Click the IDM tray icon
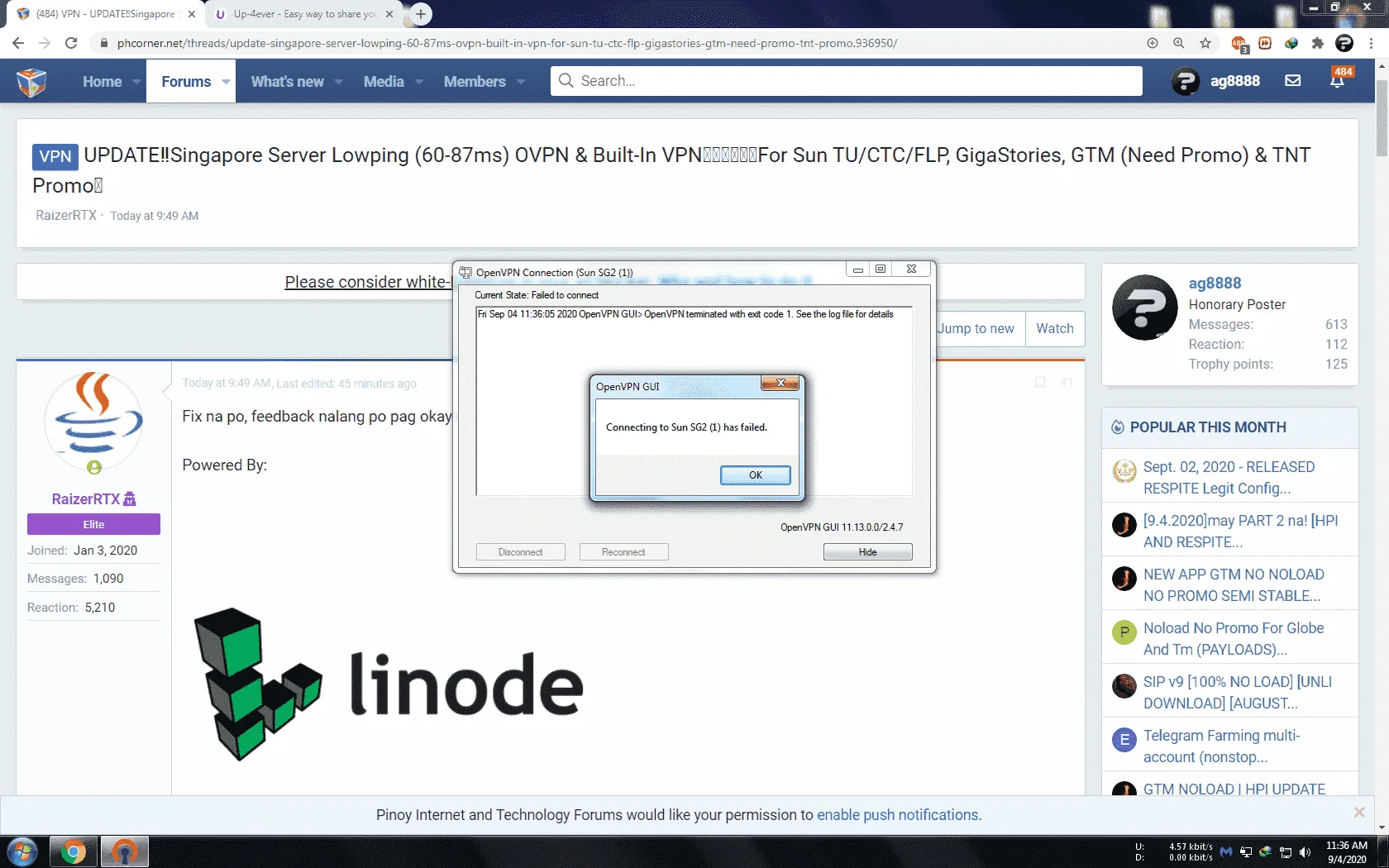1389x868 pixels. (x=1266, y=851)
